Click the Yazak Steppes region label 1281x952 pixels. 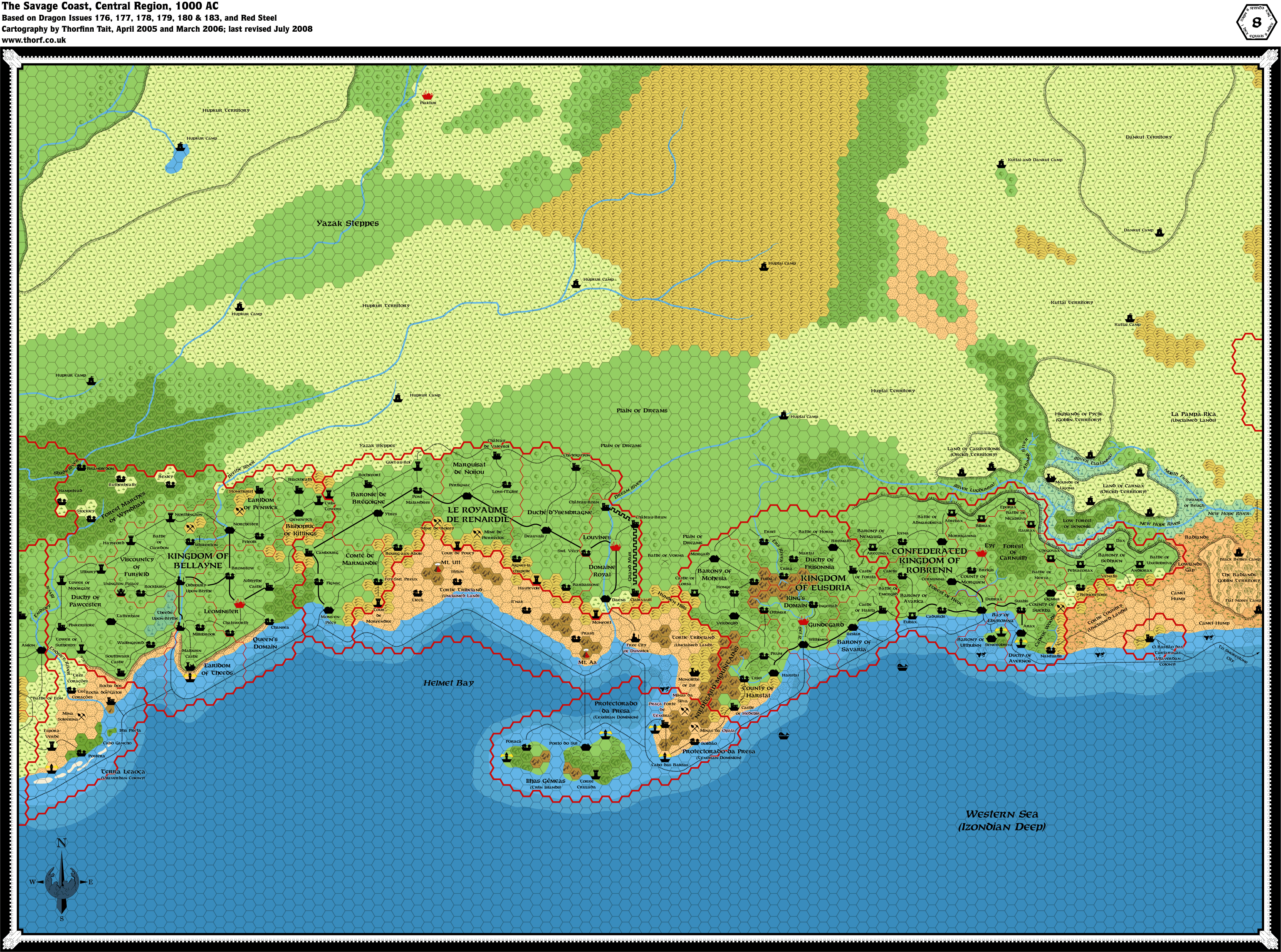[x=347, y=224]
